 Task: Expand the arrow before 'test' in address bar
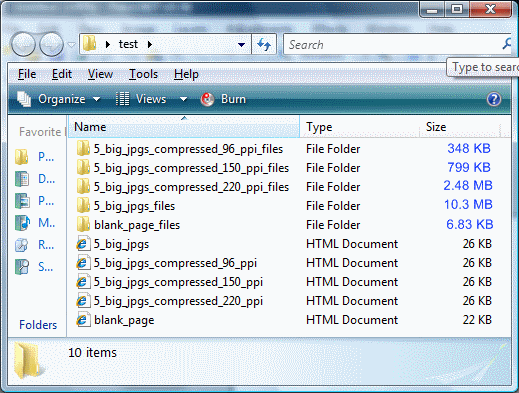(108, 44)
